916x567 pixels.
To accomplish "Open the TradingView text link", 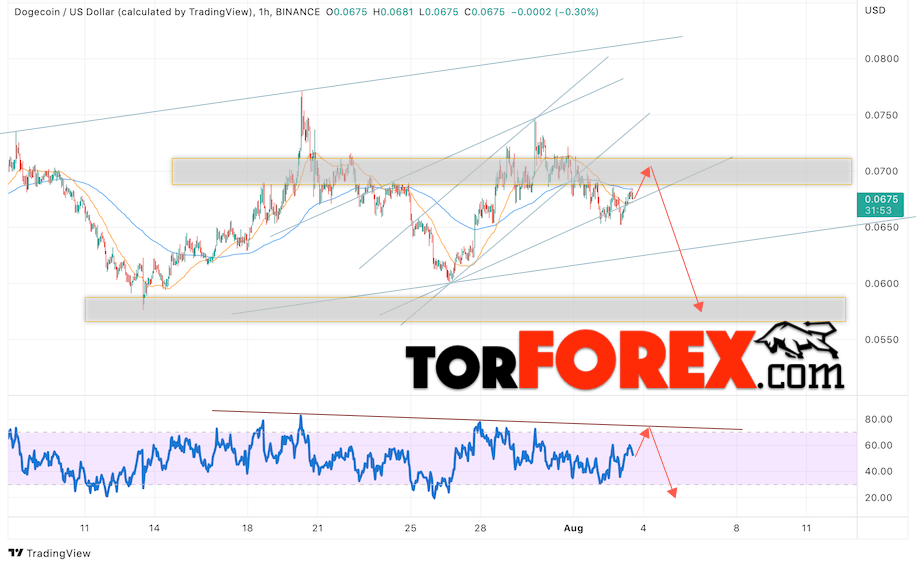I will tap(58, 553).
